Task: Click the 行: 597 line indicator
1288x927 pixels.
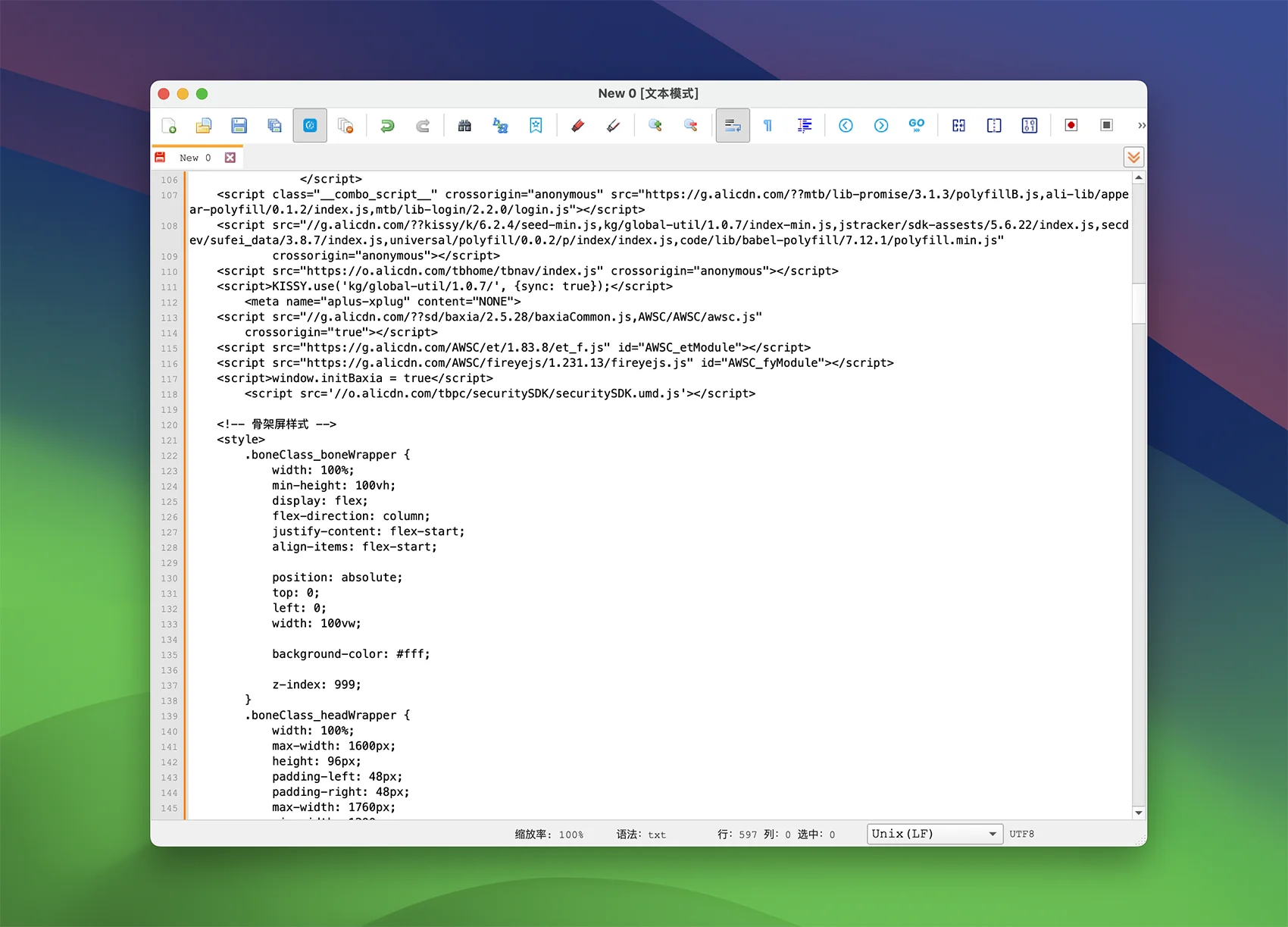Action: 737,834
